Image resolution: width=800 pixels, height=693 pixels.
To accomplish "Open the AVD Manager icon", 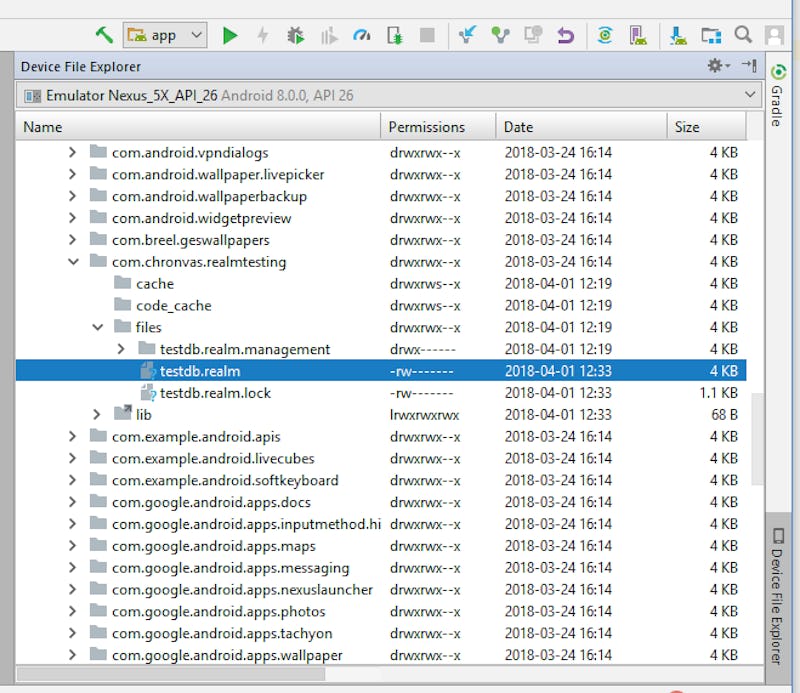I will point(637,35).
